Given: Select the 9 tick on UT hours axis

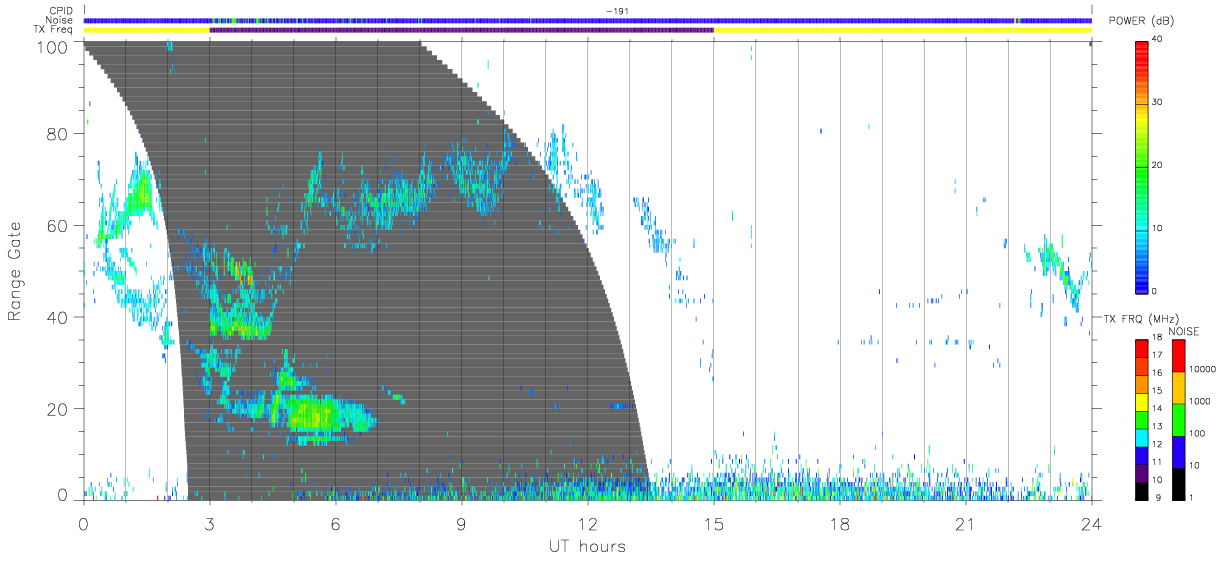Looking at the screenshot, I should coord(461,524).
